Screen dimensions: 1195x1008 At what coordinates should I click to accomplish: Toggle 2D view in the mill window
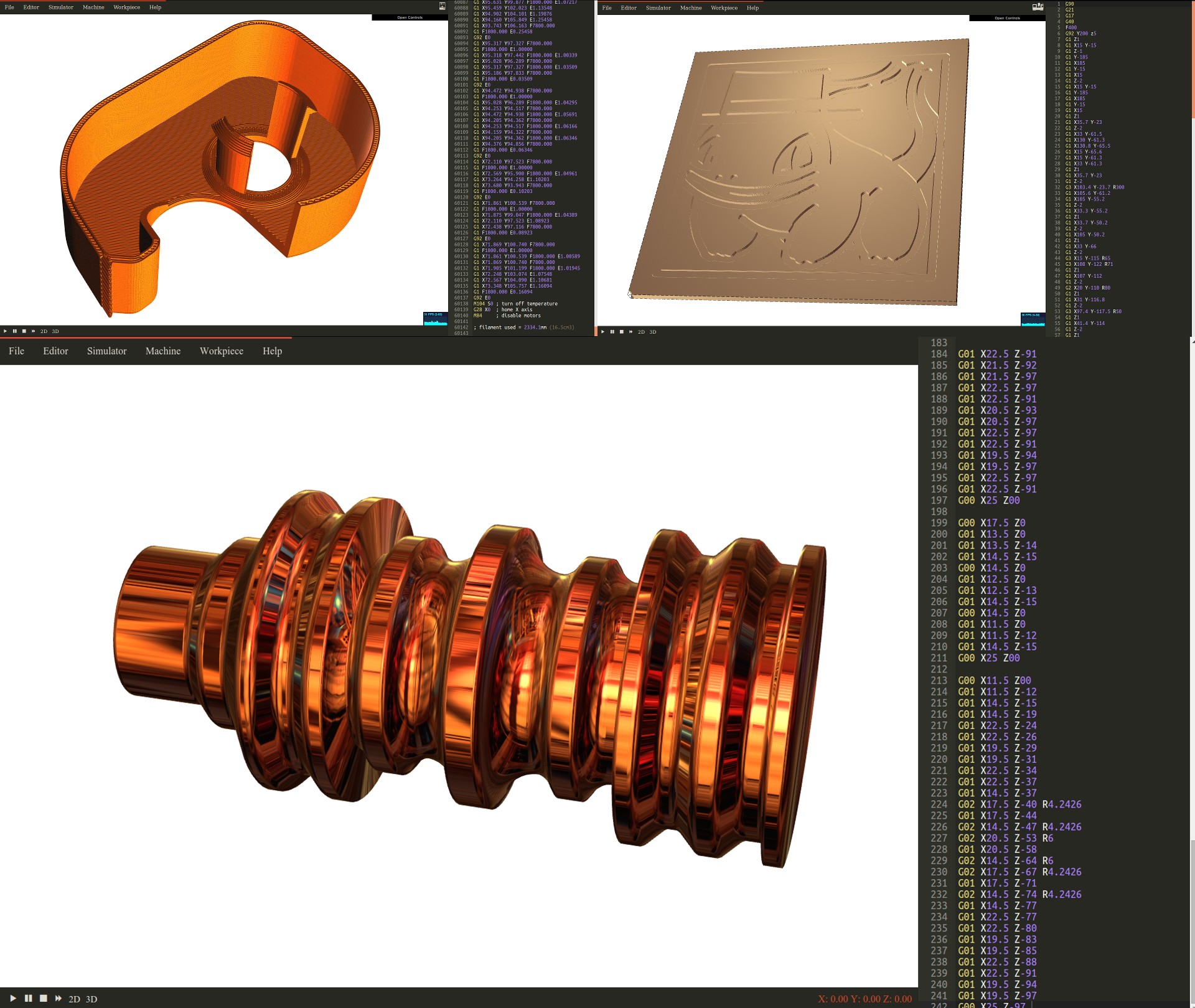[x=641, y=332]
